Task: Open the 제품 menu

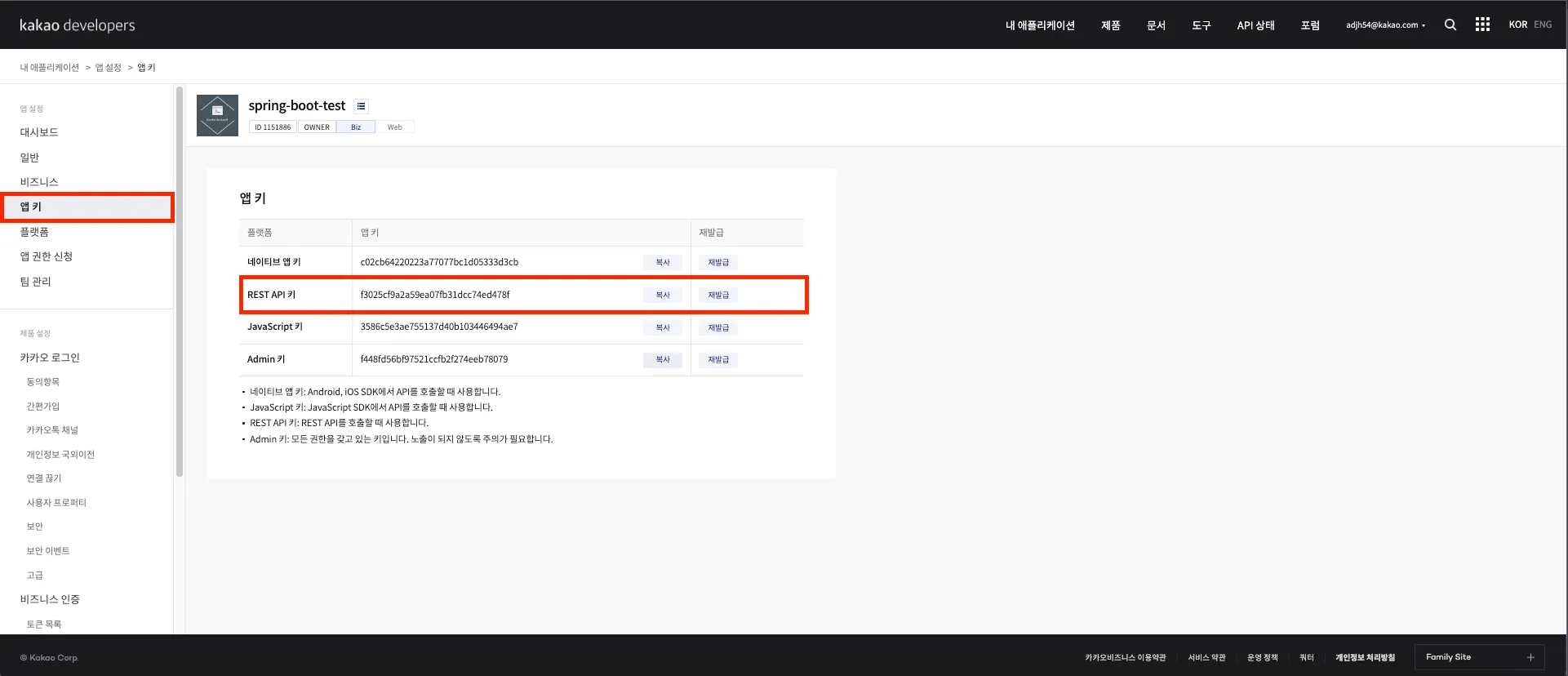Action: 1110,25
